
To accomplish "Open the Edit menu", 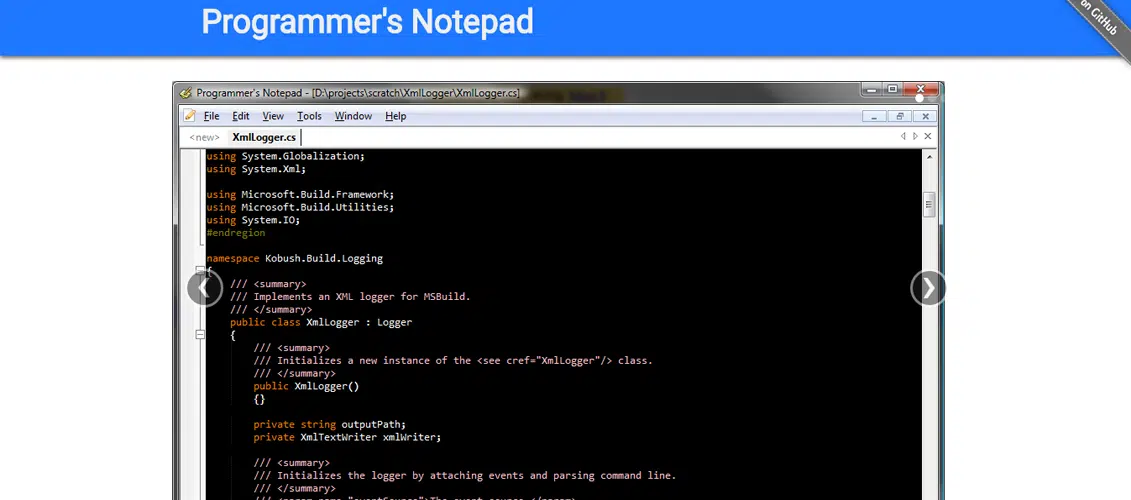I will click(241, 116).
